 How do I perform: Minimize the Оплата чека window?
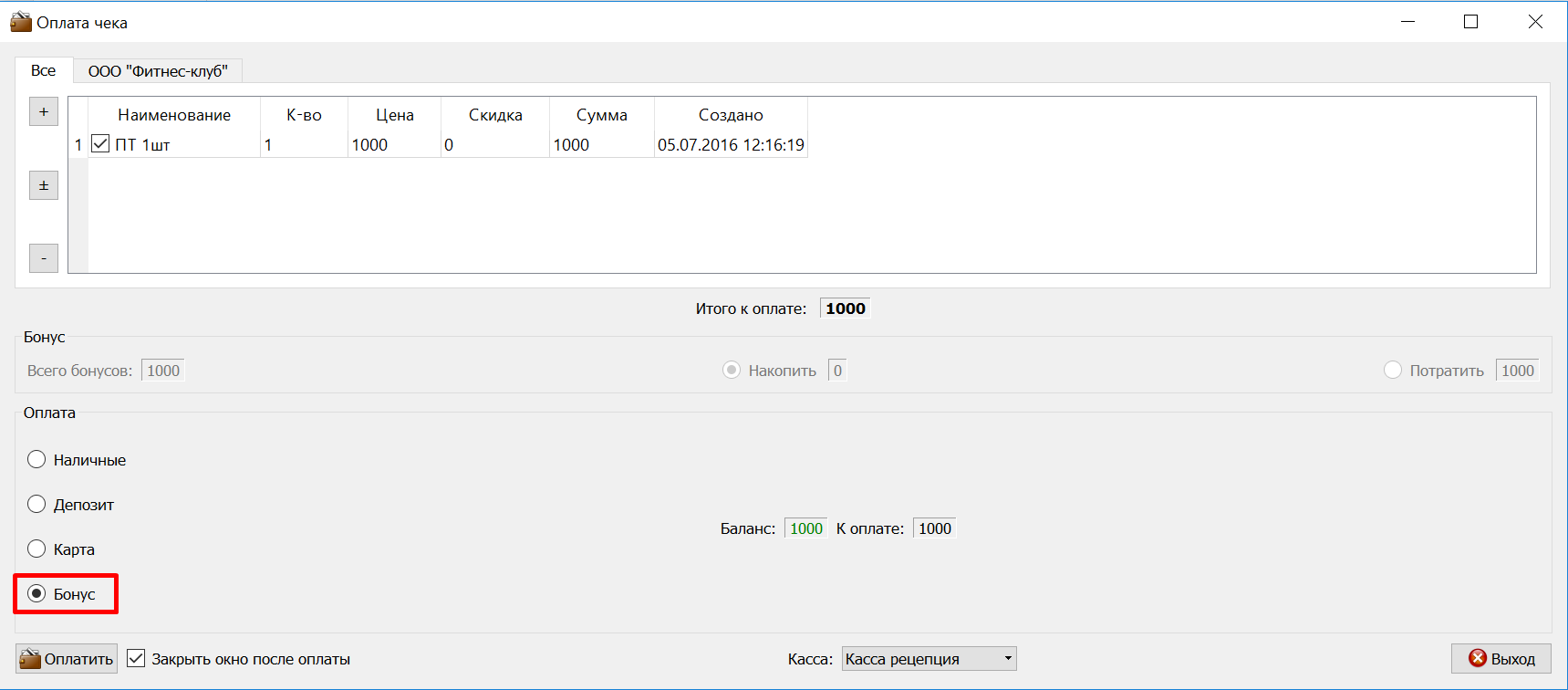click(x=1407, y=22)
